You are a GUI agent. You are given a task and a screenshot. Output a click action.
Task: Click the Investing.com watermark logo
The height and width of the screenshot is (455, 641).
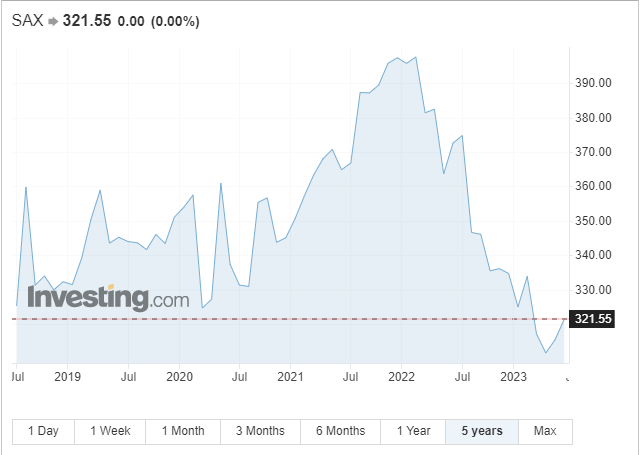coord(108,298)
